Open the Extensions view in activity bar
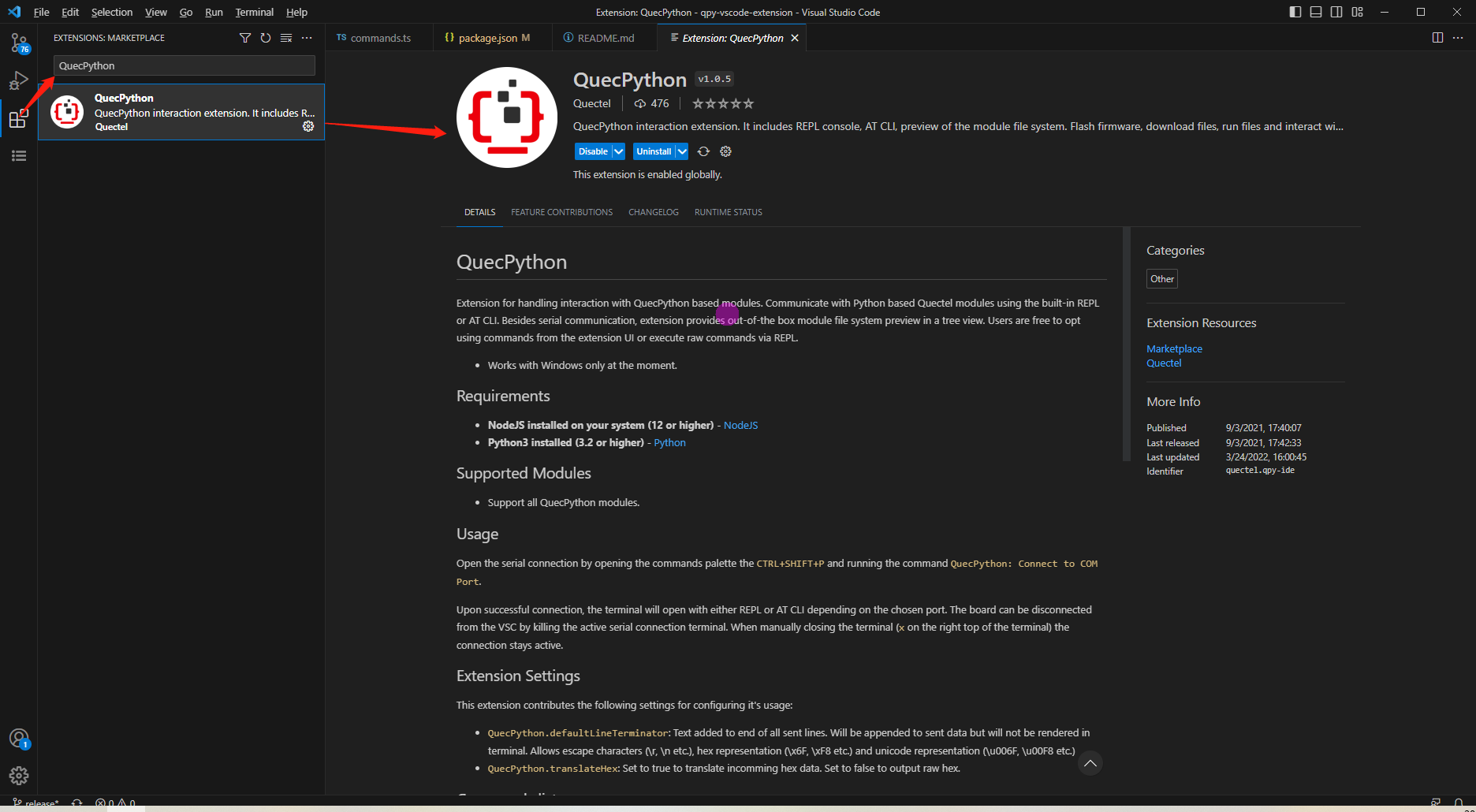 (19, 119)
